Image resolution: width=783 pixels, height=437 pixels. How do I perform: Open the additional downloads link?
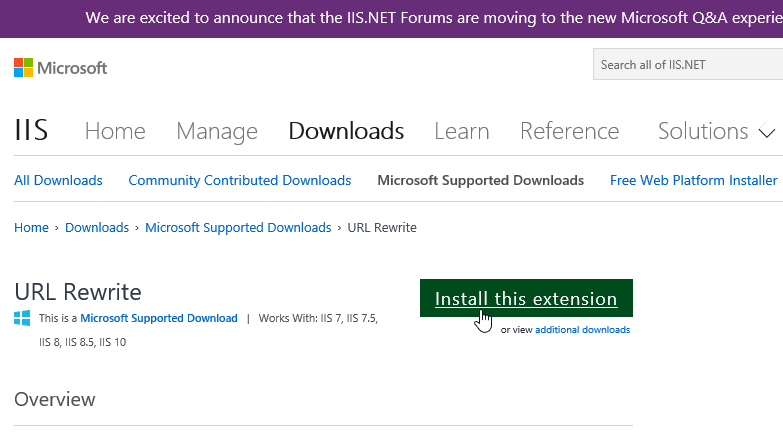point(582,330)
